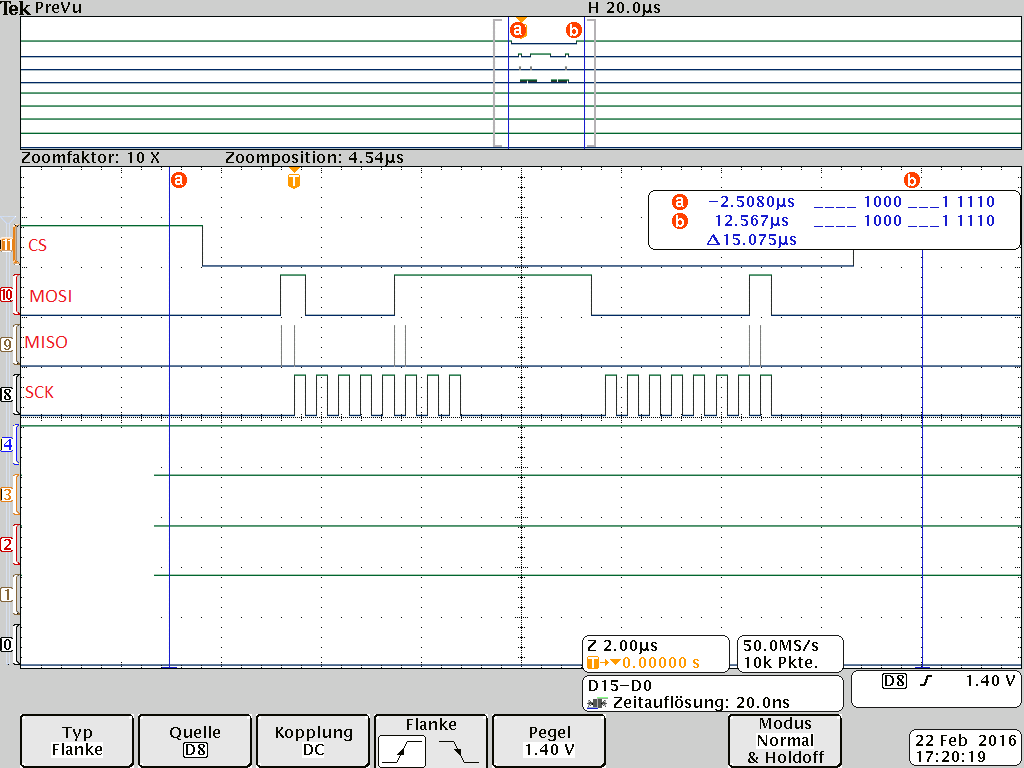This screenshot has height=768, width=1024.
Task: Select the Kopplung DC menu button
Action: [313, 741]
